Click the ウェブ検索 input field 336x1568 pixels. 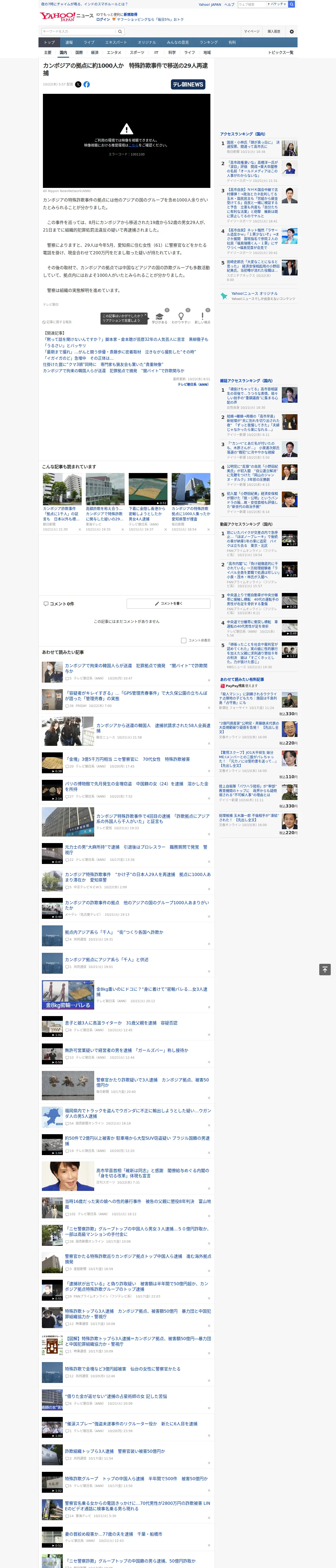pos(252,4)
